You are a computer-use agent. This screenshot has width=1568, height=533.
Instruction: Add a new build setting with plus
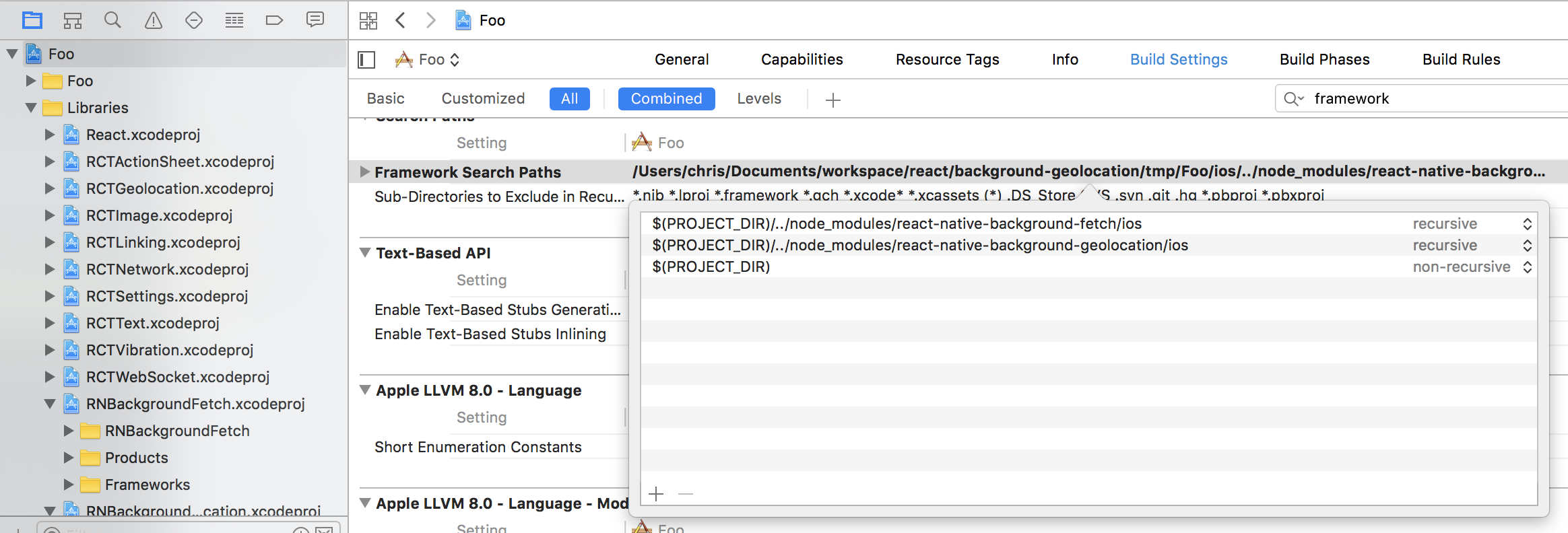(833, 100)
